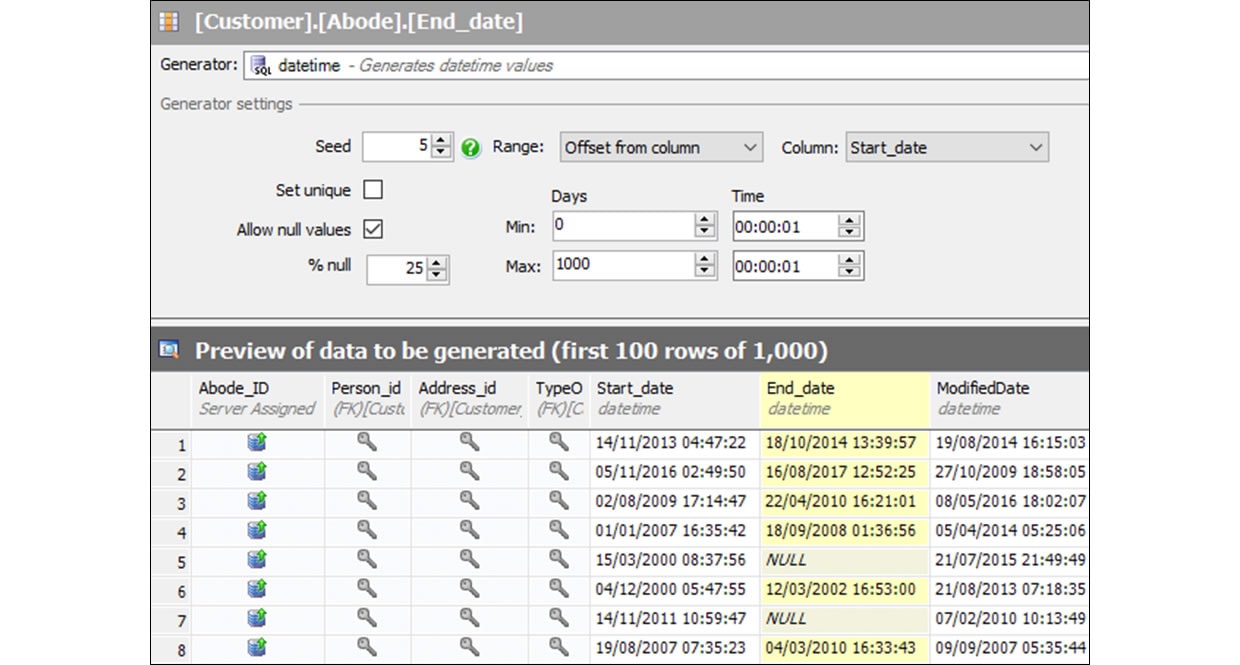Adjust the Min Time spinner arrows
The height and width of the screenshot is (665, 1240).
pyautogui.click(x=850, y=226)
